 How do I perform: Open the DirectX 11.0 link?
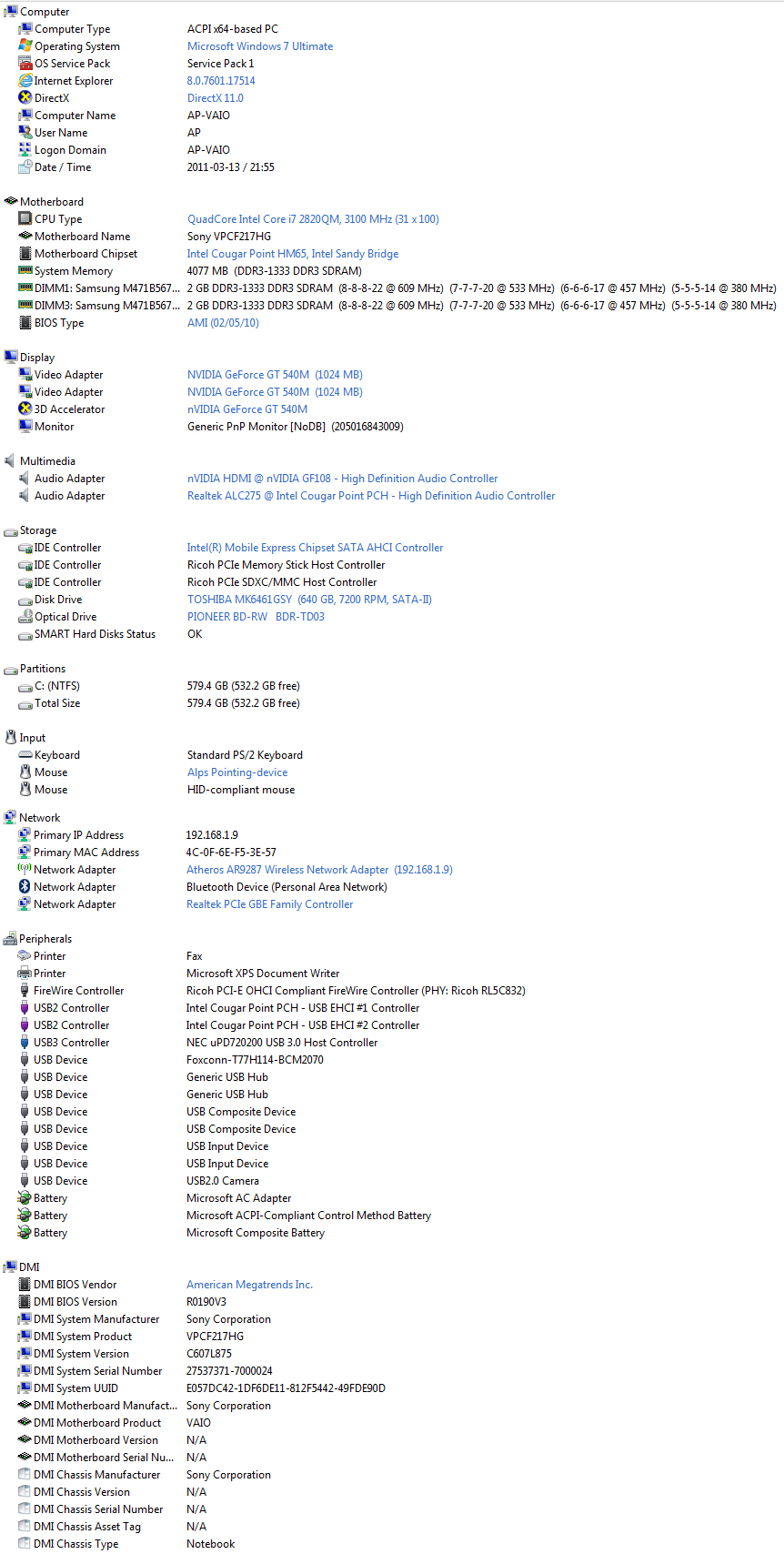pos(216,98)
